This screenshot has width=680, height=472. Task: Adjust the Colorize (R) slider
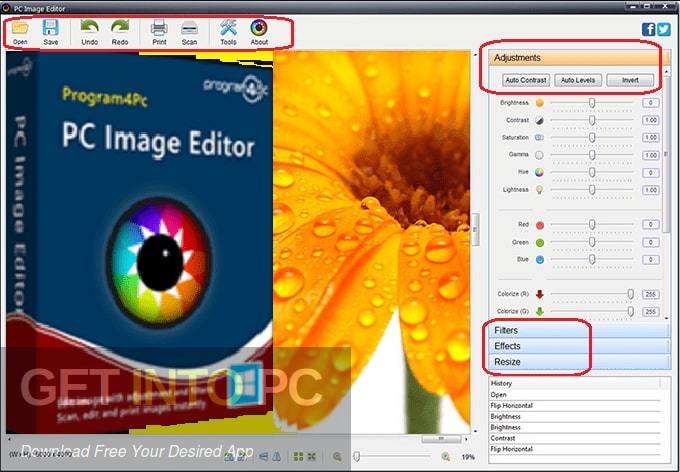click(592, 295)
